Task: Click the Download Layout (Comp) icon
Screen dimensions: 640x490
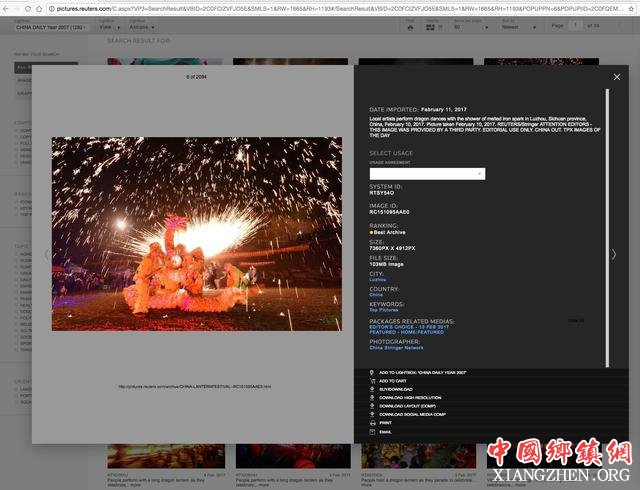Action: coord(370,406)
